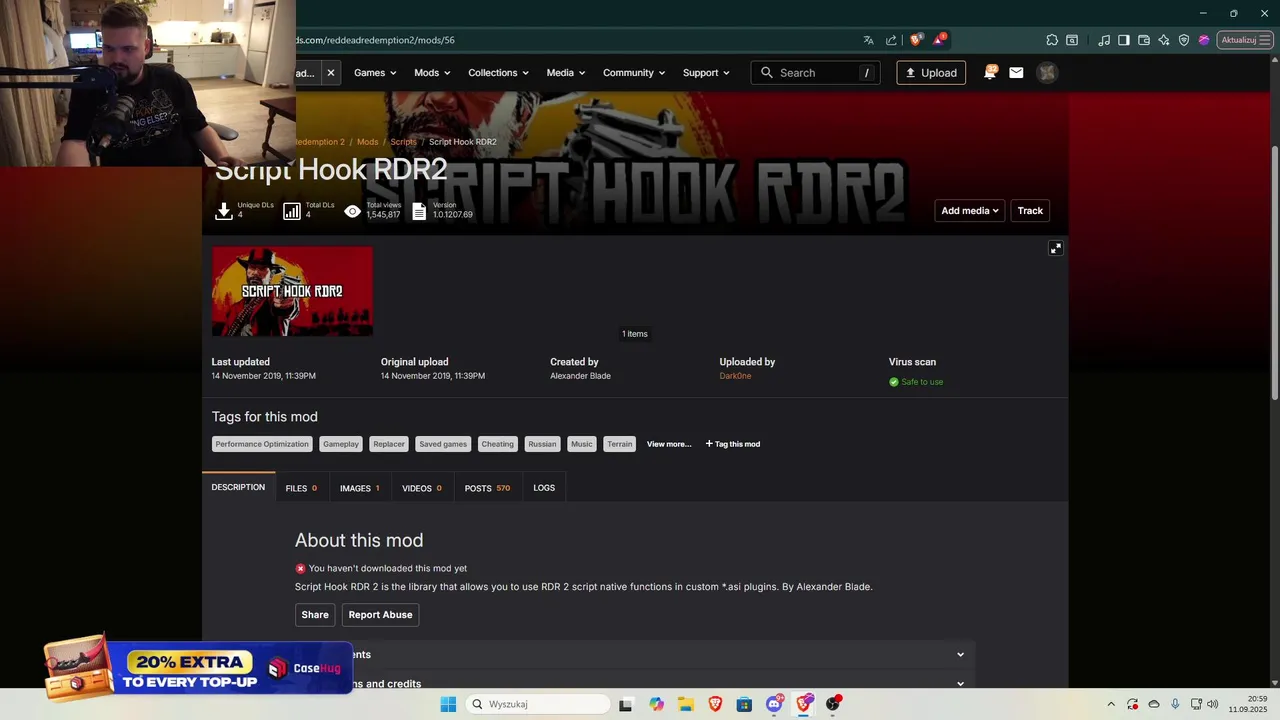Image resolution: width=1280 pixels, height=720 pixels.
Task: Click the Track button
Action: [1030, 211]
